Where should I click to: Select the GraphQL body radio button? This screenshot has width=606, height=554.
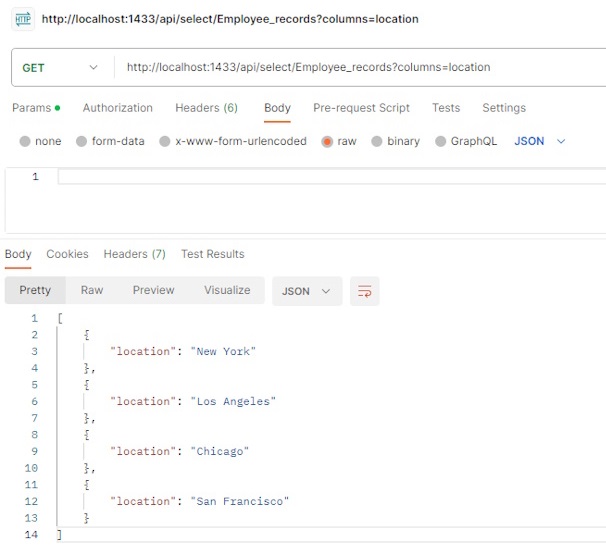click(x=440, y=141)
